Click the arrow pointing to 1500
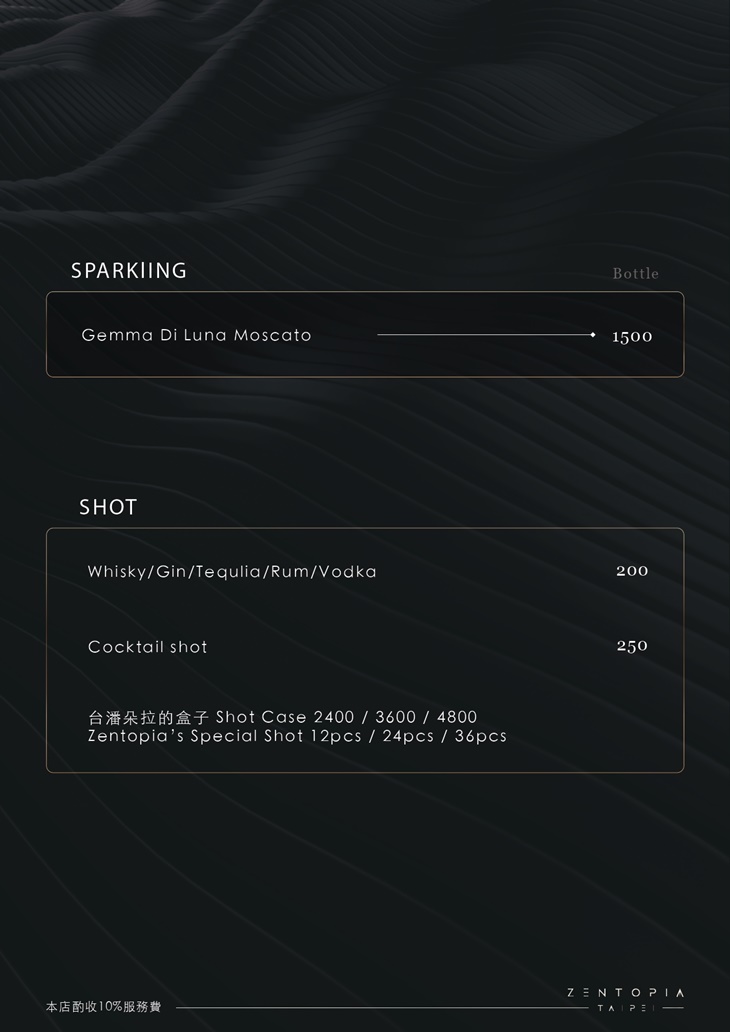The width and height of the screenshot is (730, 1032). pos(486,335)
